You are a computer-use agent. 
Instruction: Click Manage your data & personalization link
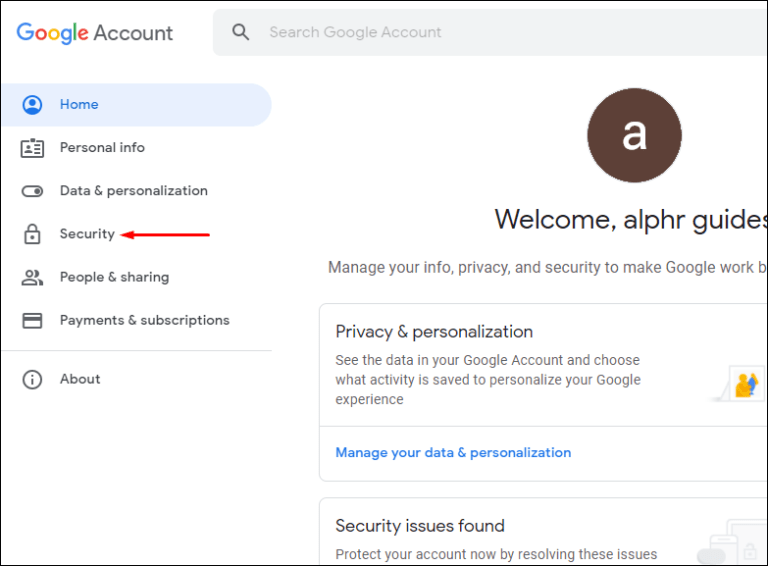[x=453, y=453]
